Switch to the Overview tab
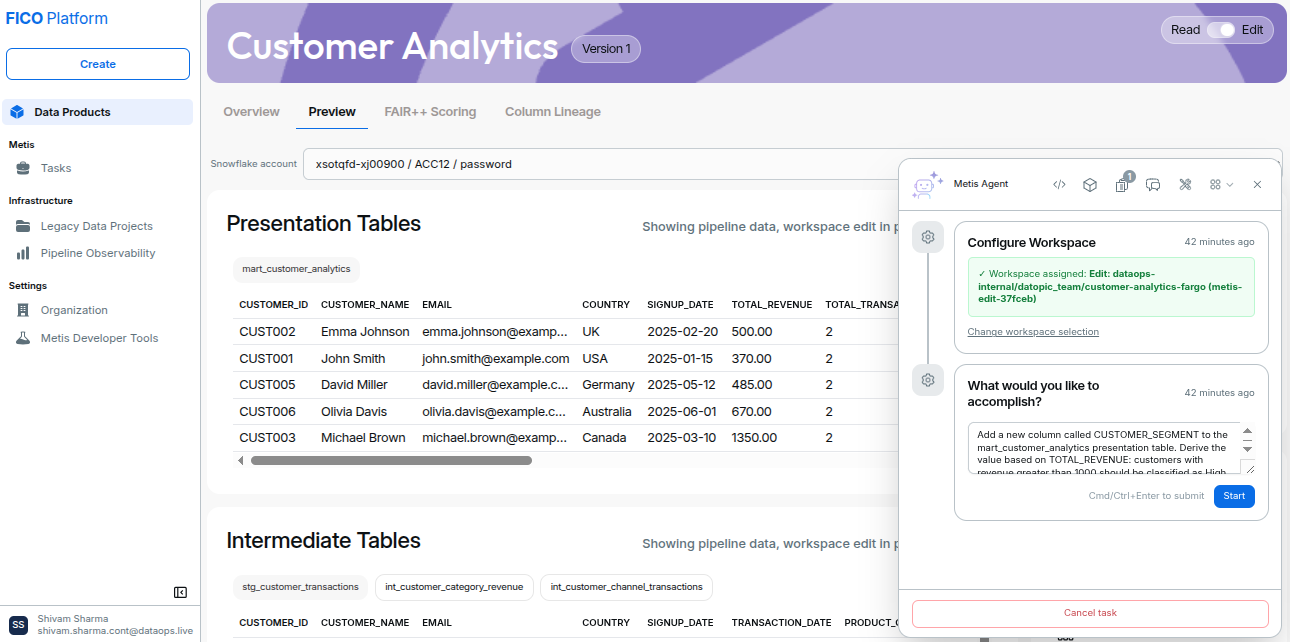The image size is (1290, 642). [251, 112]
